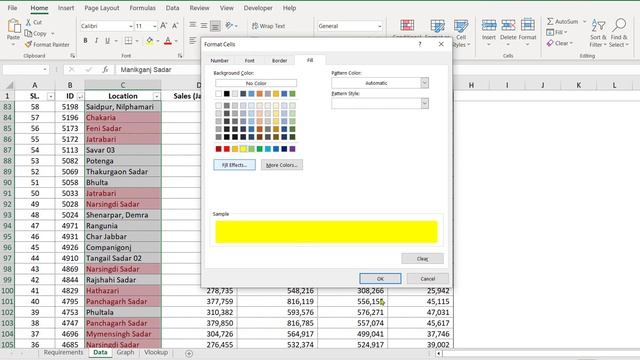Select cell Thakurgaon Sadar
This screenshot has height=360, width=640.
coord(123,171)
